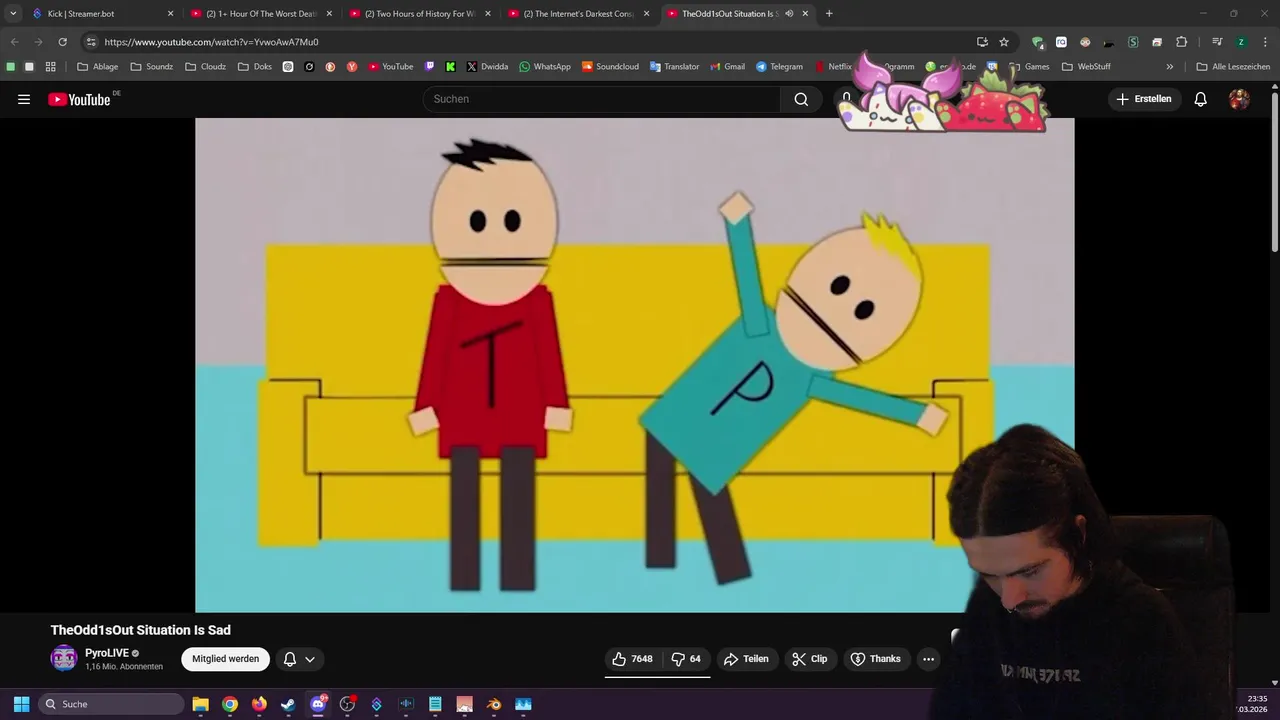Switch to the Kick | Streamer.bot tab

[100, 14]
